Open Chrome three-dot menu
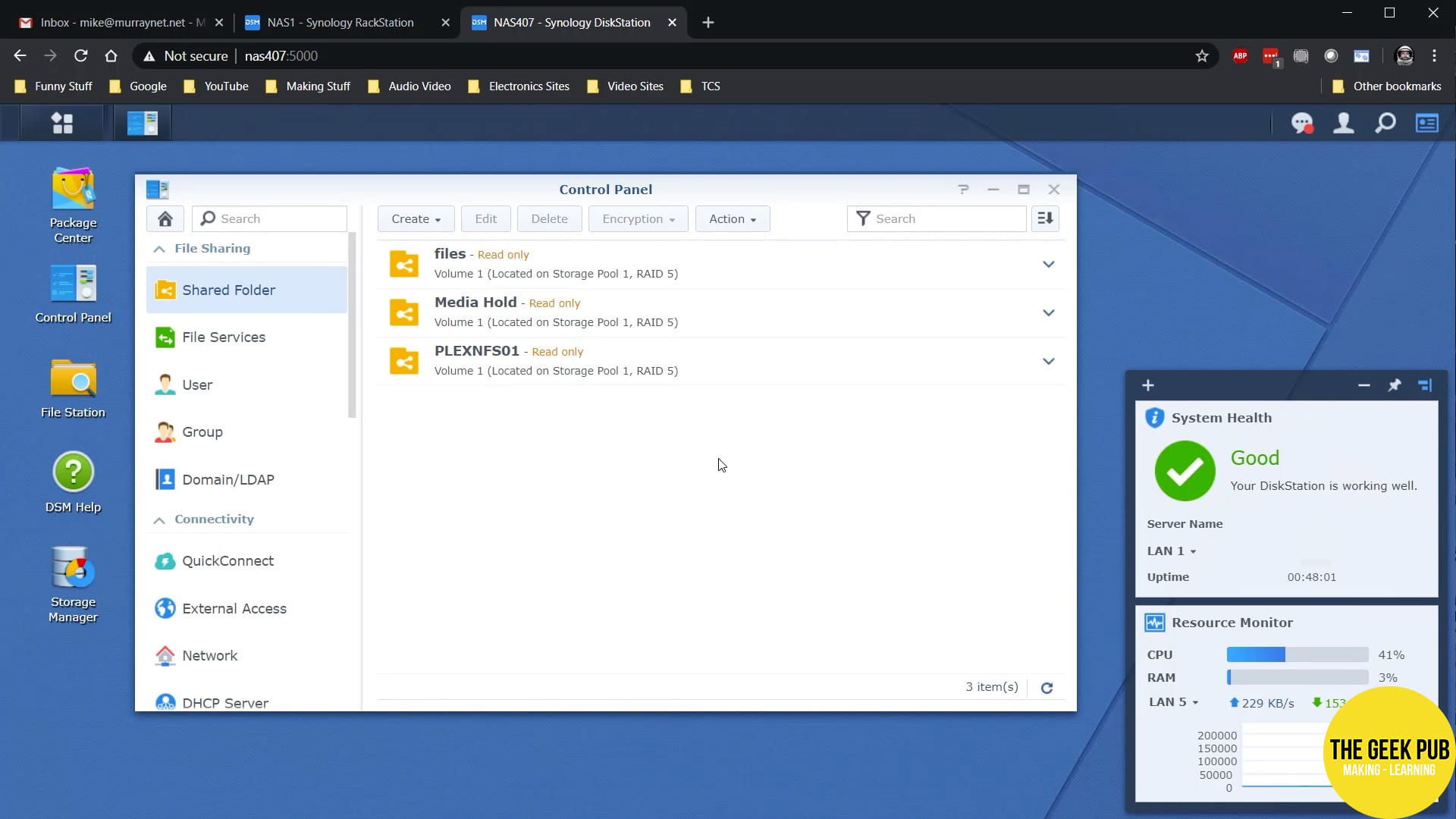 point(1434,56)
